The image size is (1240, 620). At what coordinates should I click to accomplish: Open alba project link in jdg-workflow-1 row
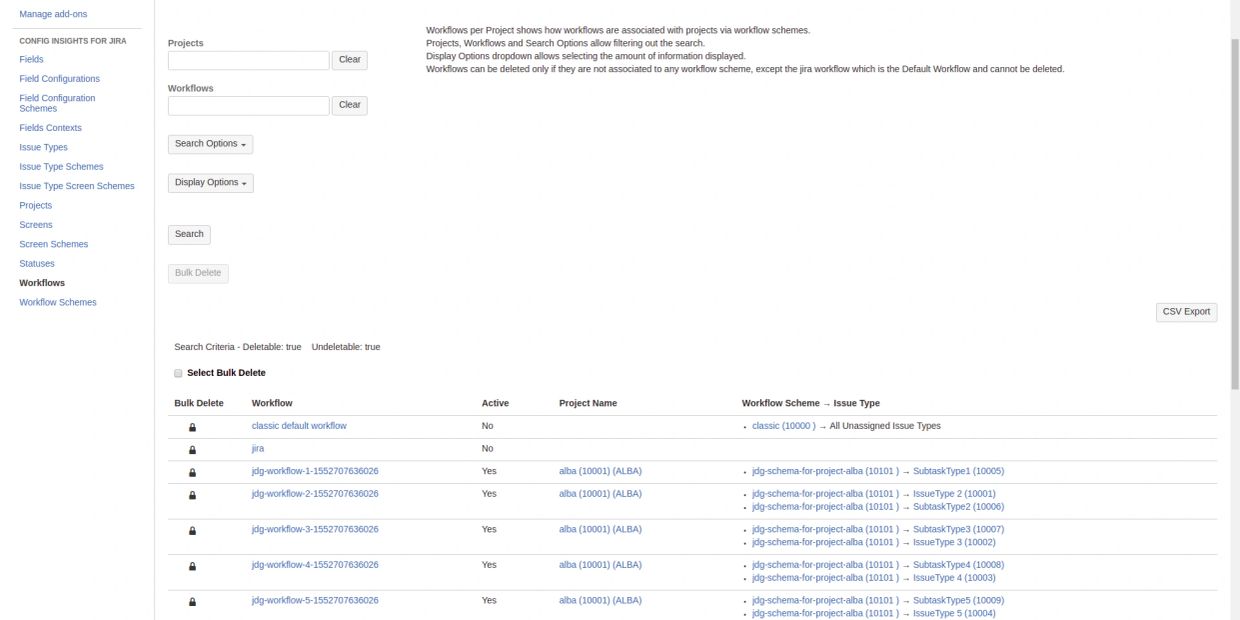[600, 471]
